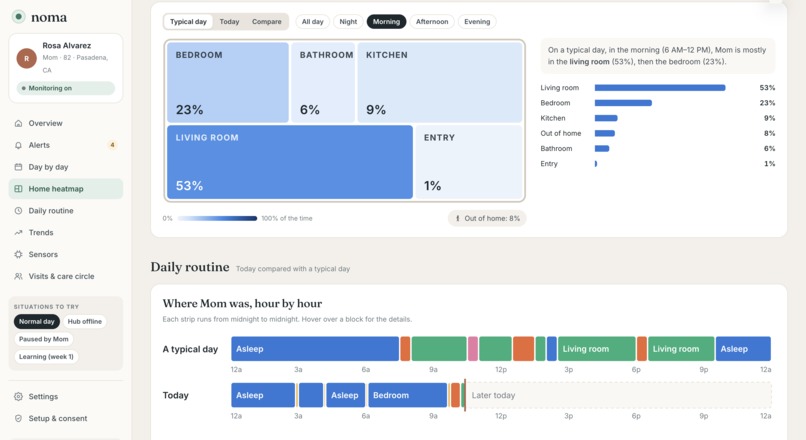Open Visits & care circle

pyautogui.click(x=66, y=276)
